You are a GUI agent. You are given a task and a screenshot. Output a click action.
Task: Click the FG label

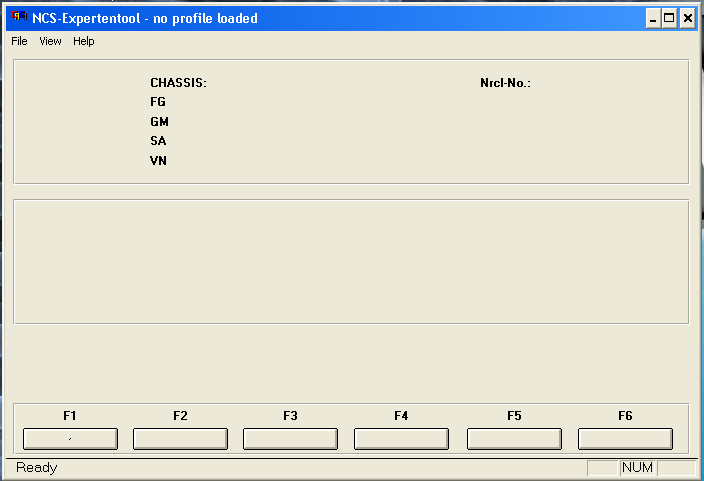tap(158, 102)
